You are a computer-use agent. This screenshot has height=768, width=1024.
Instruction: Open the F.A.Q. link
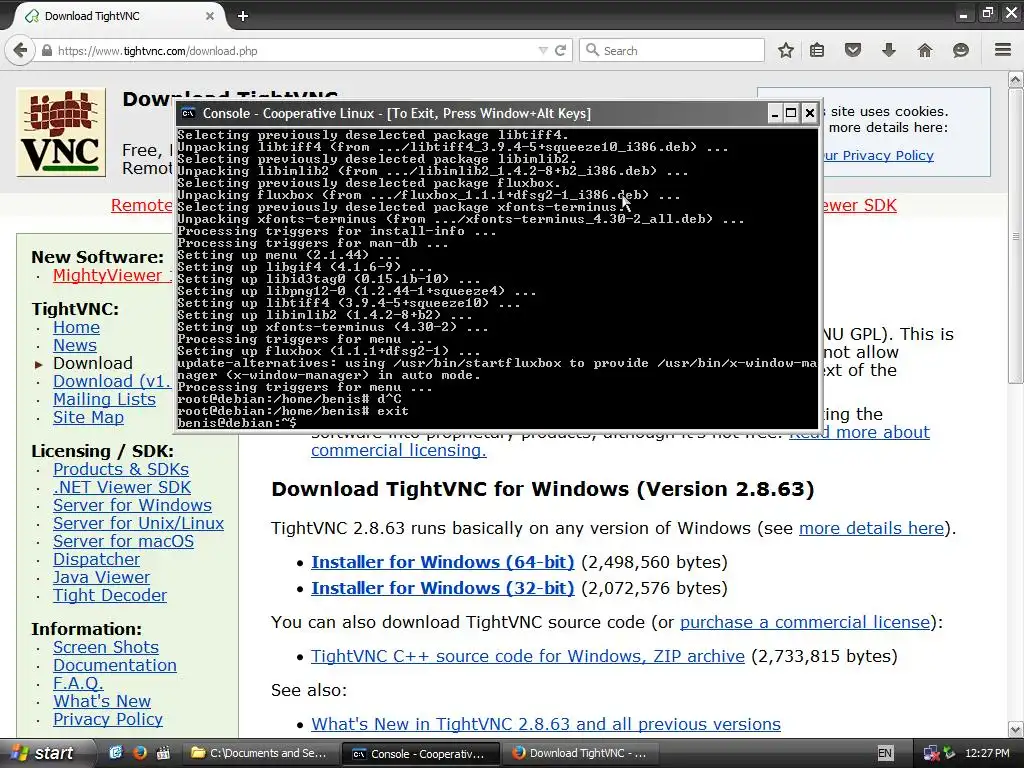[78, 683]
